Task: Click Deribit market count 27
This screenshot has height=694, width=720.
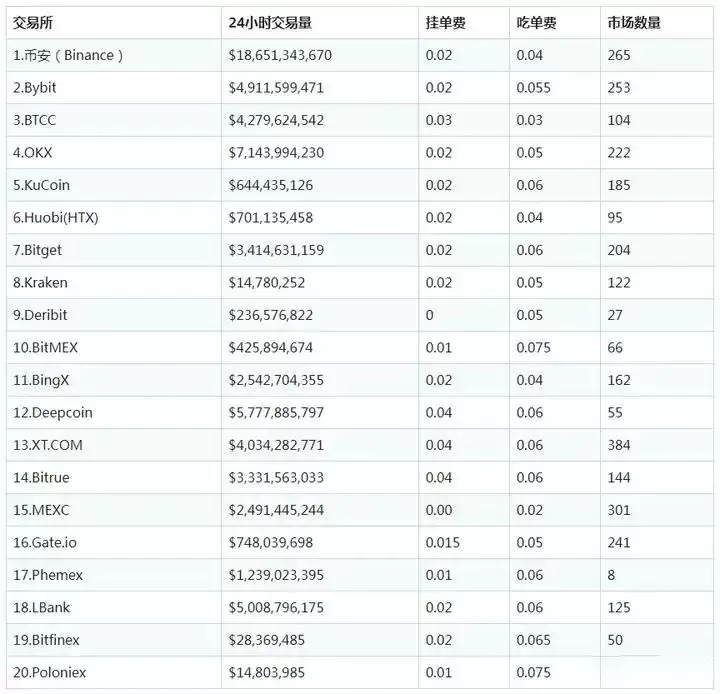Action: click(x=615, y=315)
